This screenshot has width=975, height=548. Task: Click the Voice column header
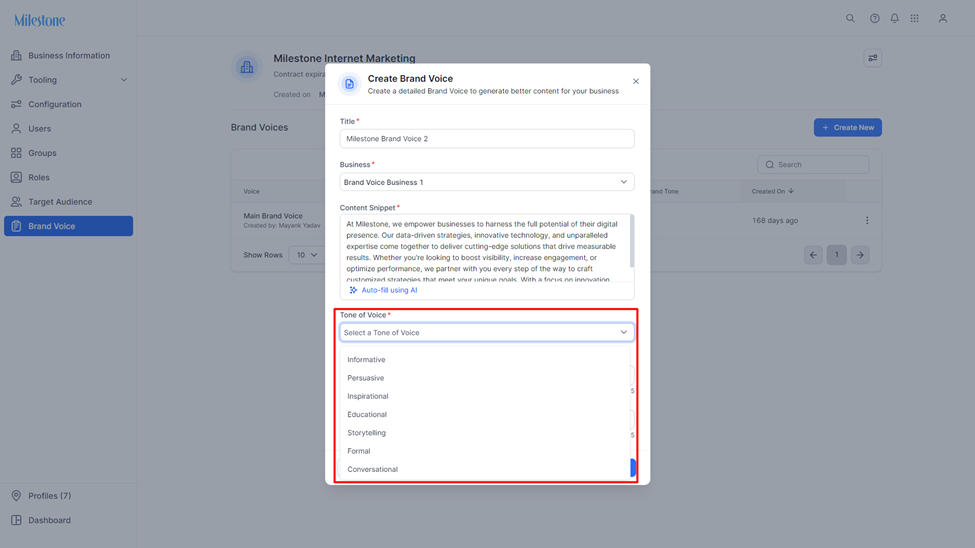pyautogui.click(x=251, y=191)
